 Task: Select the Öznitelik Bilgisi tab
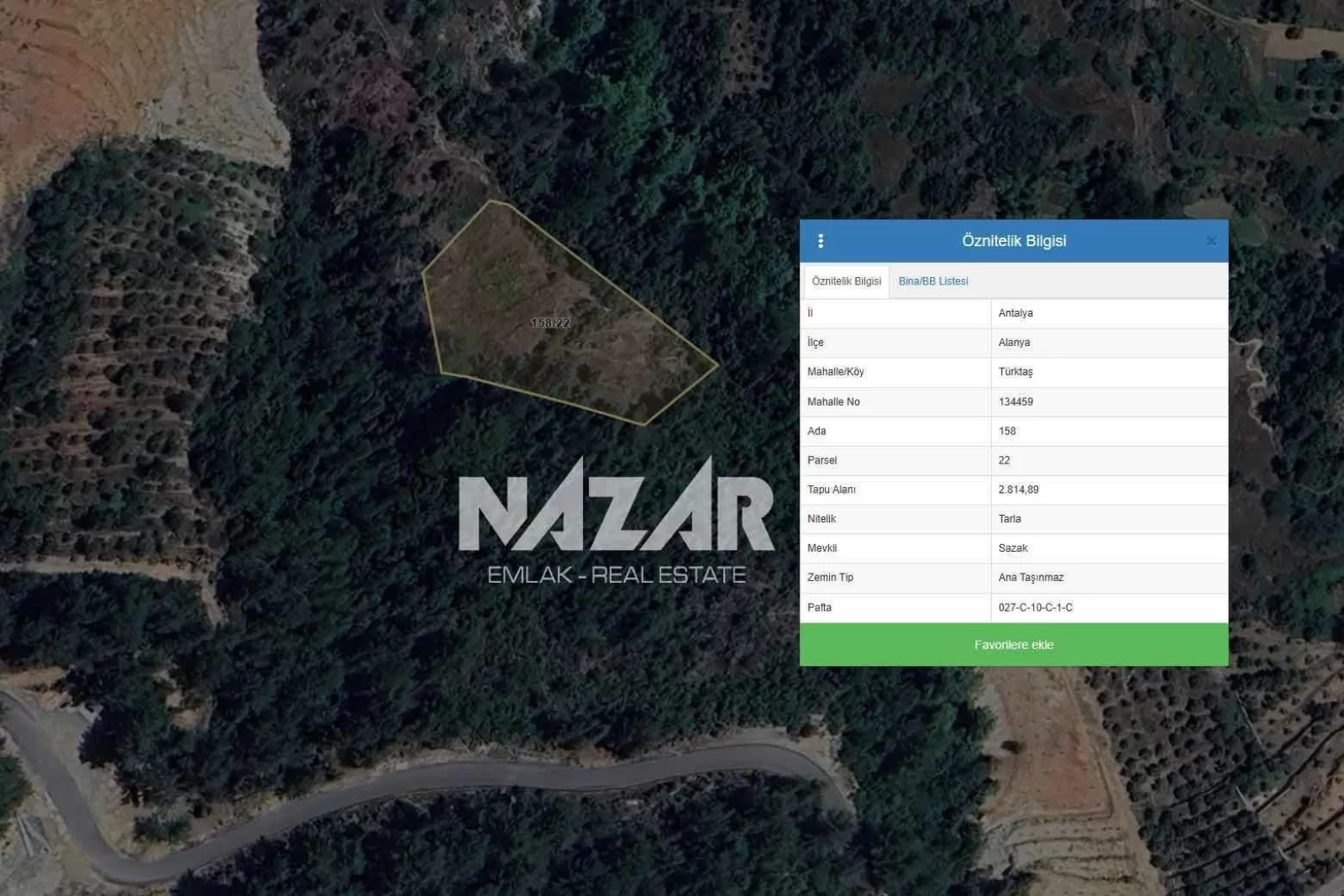coord(846,281)
